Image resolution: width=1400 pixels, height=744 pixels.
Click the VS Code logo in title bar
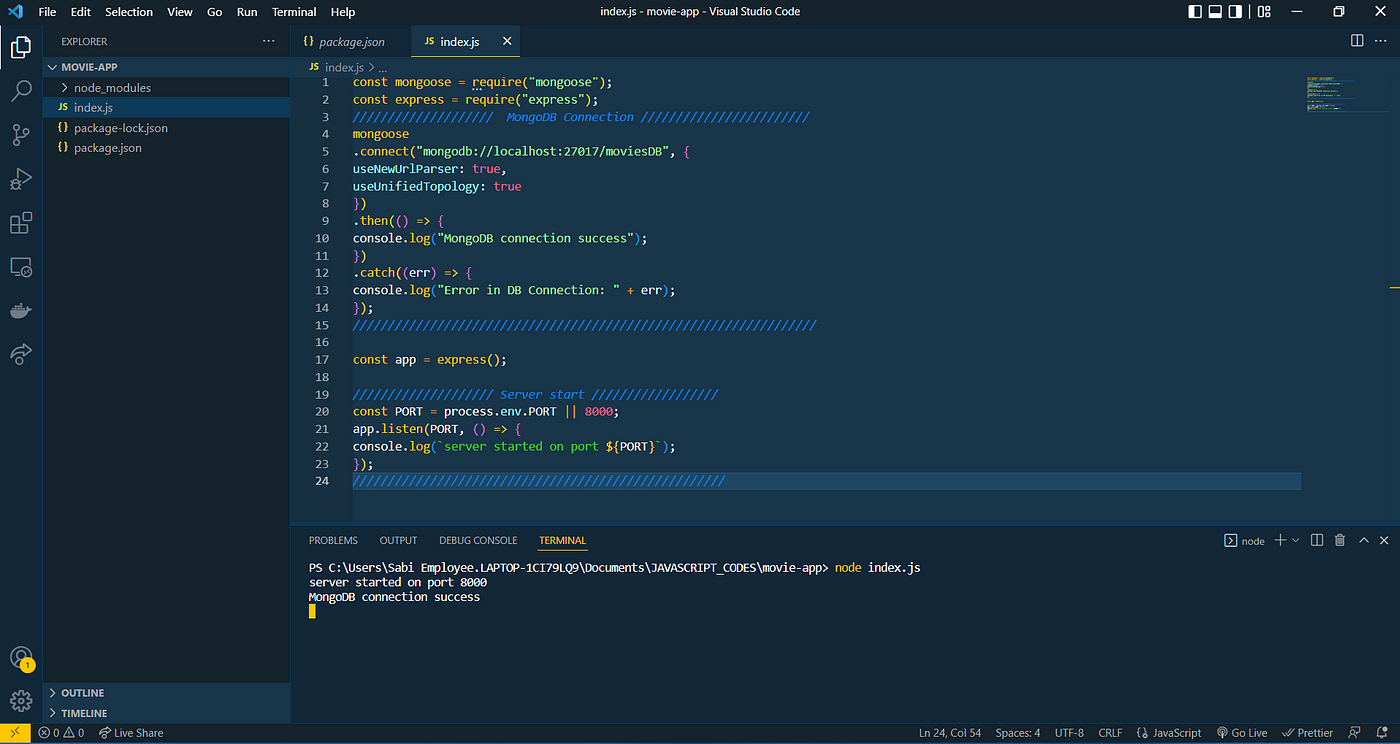17,12
